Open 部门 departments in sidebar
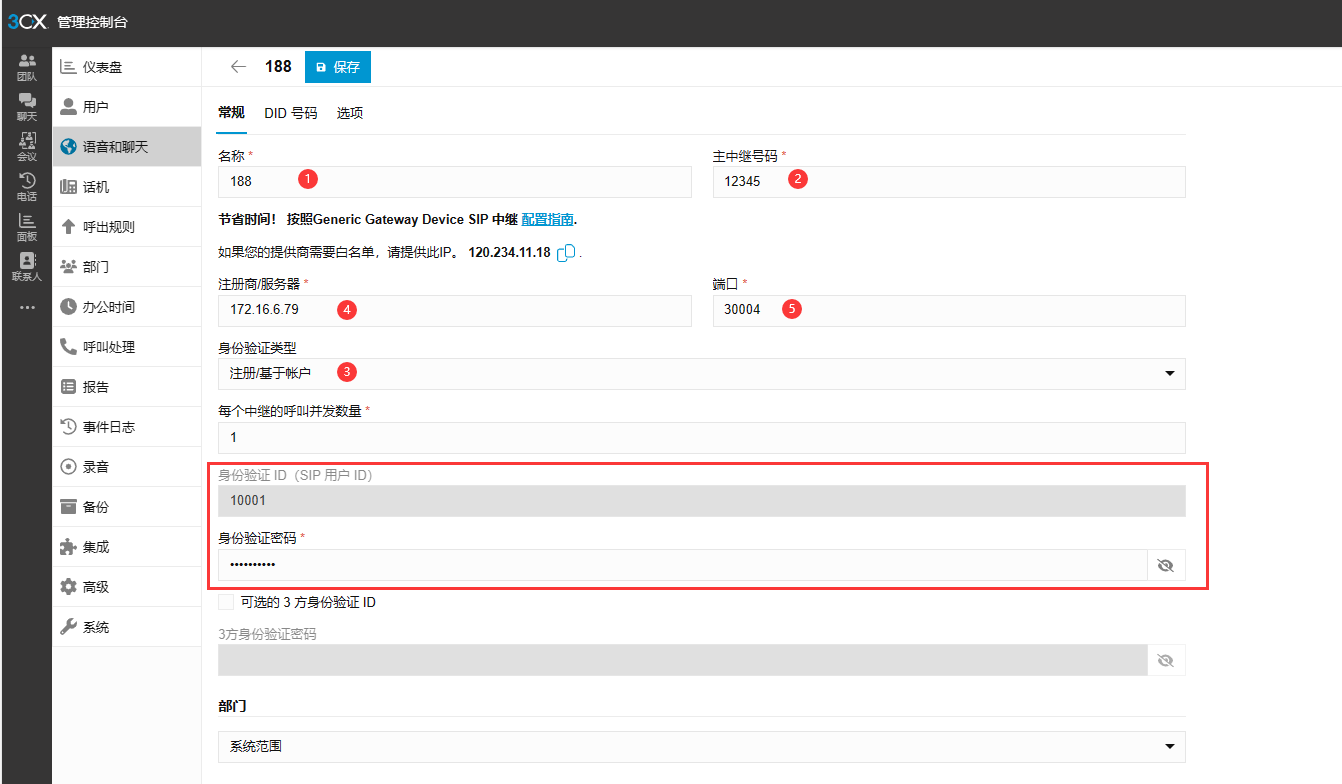Screen dimensions: 1342x784 click(x=127, y=267)
